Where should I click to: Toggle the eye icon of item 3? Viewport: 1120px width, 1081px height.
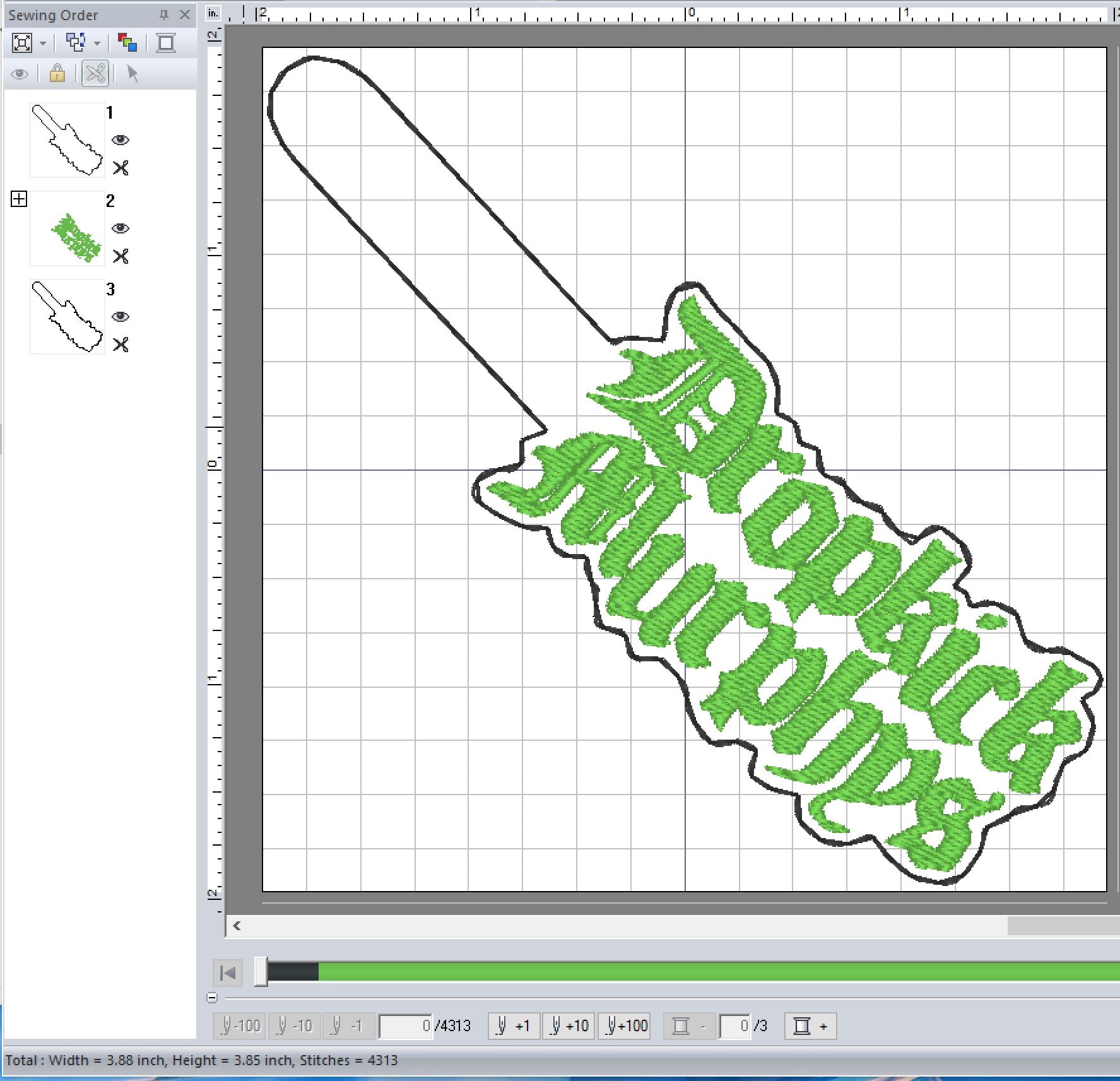click(120, 317)
